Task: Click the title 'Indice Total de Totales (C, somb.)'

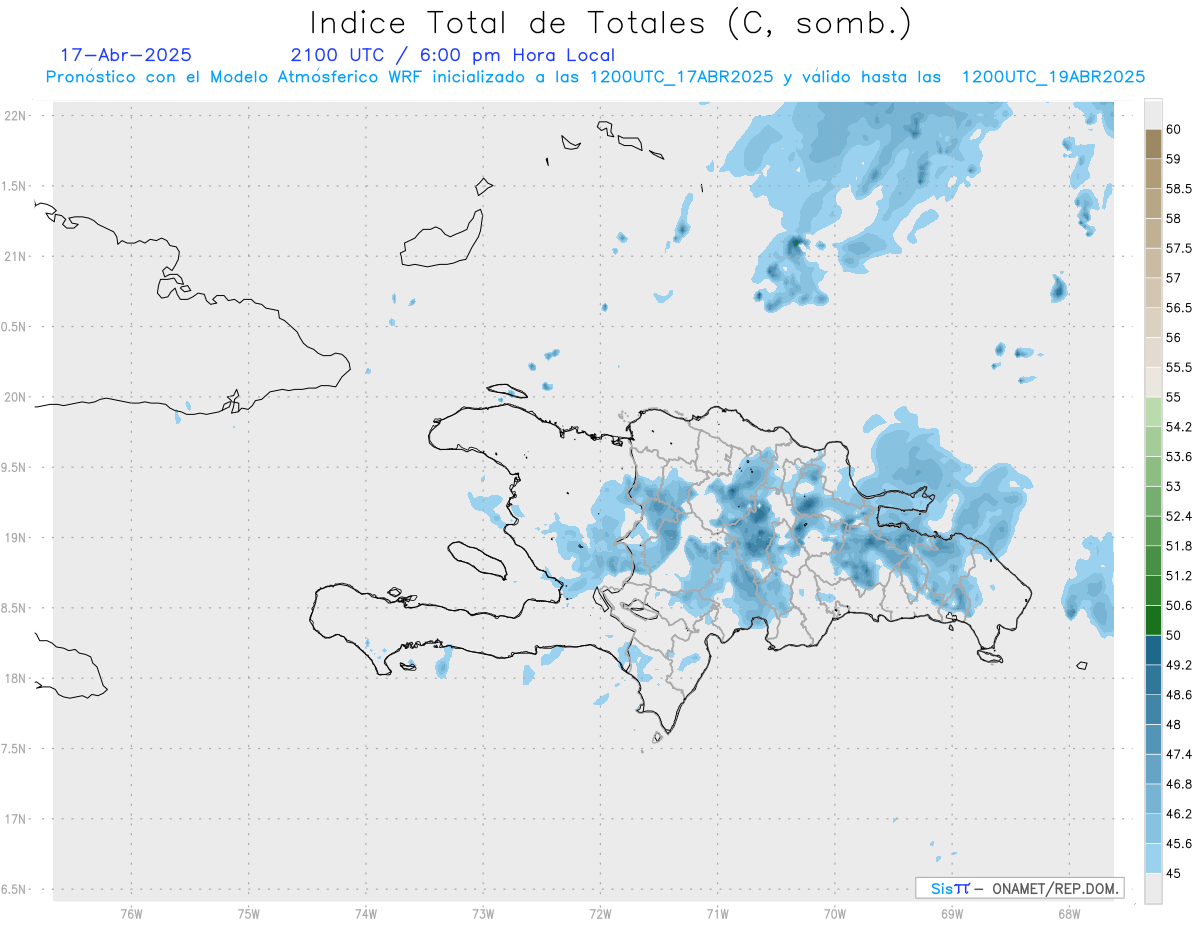Action: click(610, 23)
